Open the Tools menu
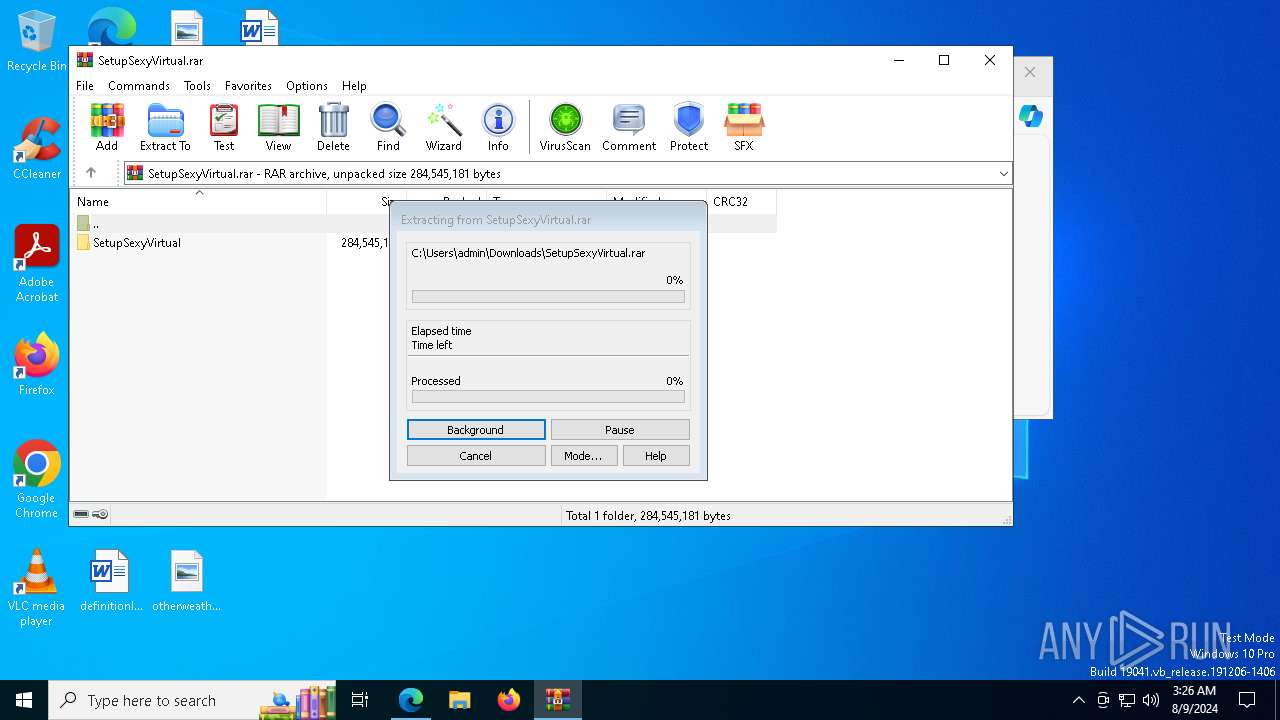Image resolution: width=1280 pixels, height=720 pixels. coord(197,86)
